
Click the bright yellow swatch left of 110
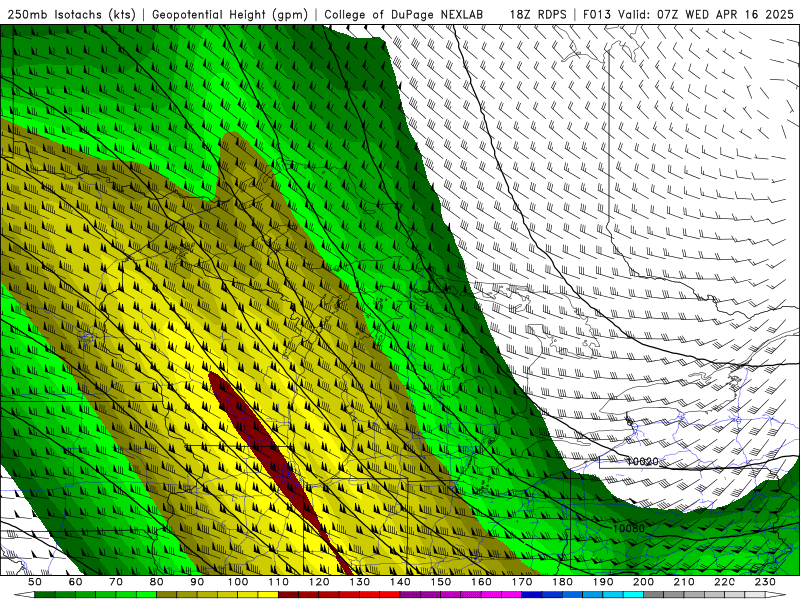[268, 595]
